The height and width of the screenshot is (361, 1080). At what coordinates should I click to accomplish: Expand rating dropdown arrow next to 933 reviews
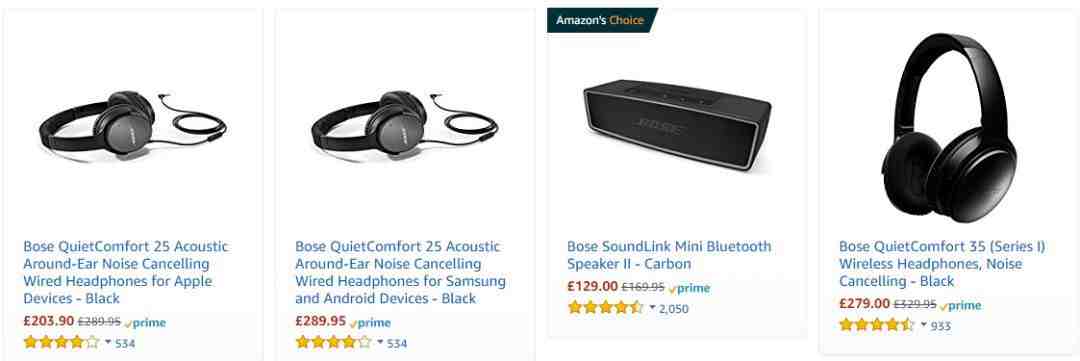point(924,324)
